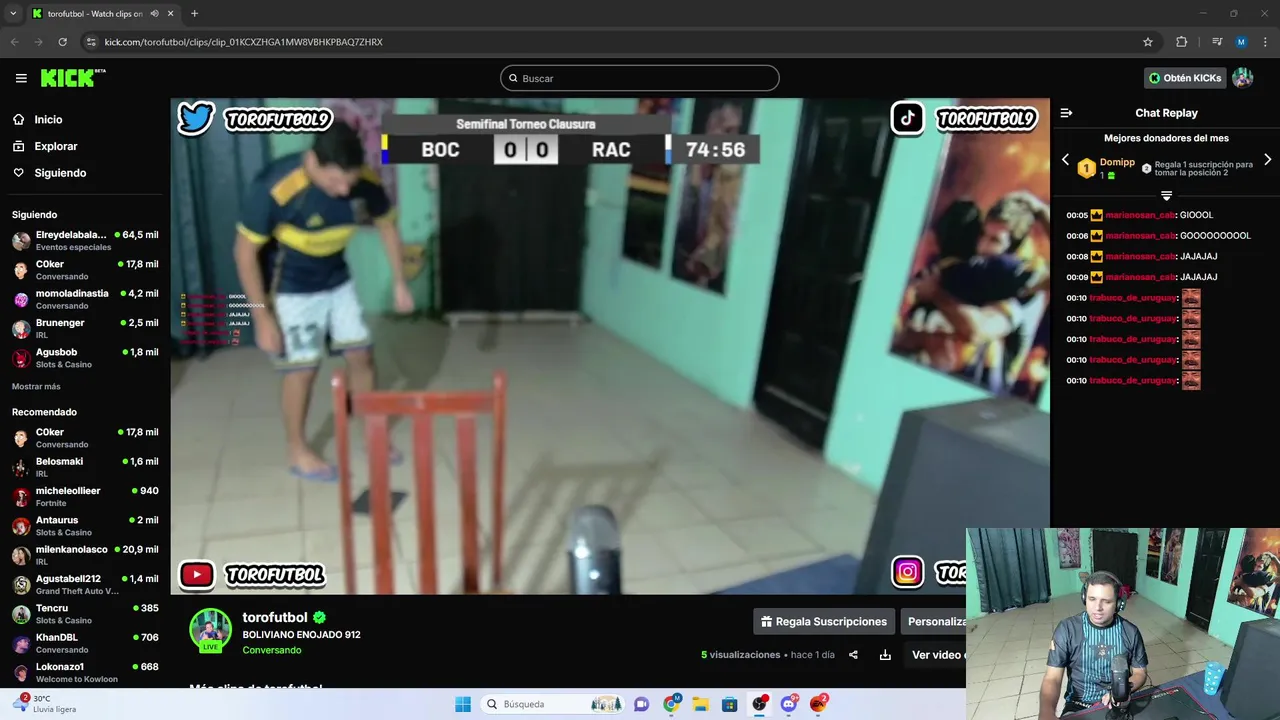This screenshot has height=720, width=1280.
Task: Show next top donor
Action: (x=1268, y=160)
